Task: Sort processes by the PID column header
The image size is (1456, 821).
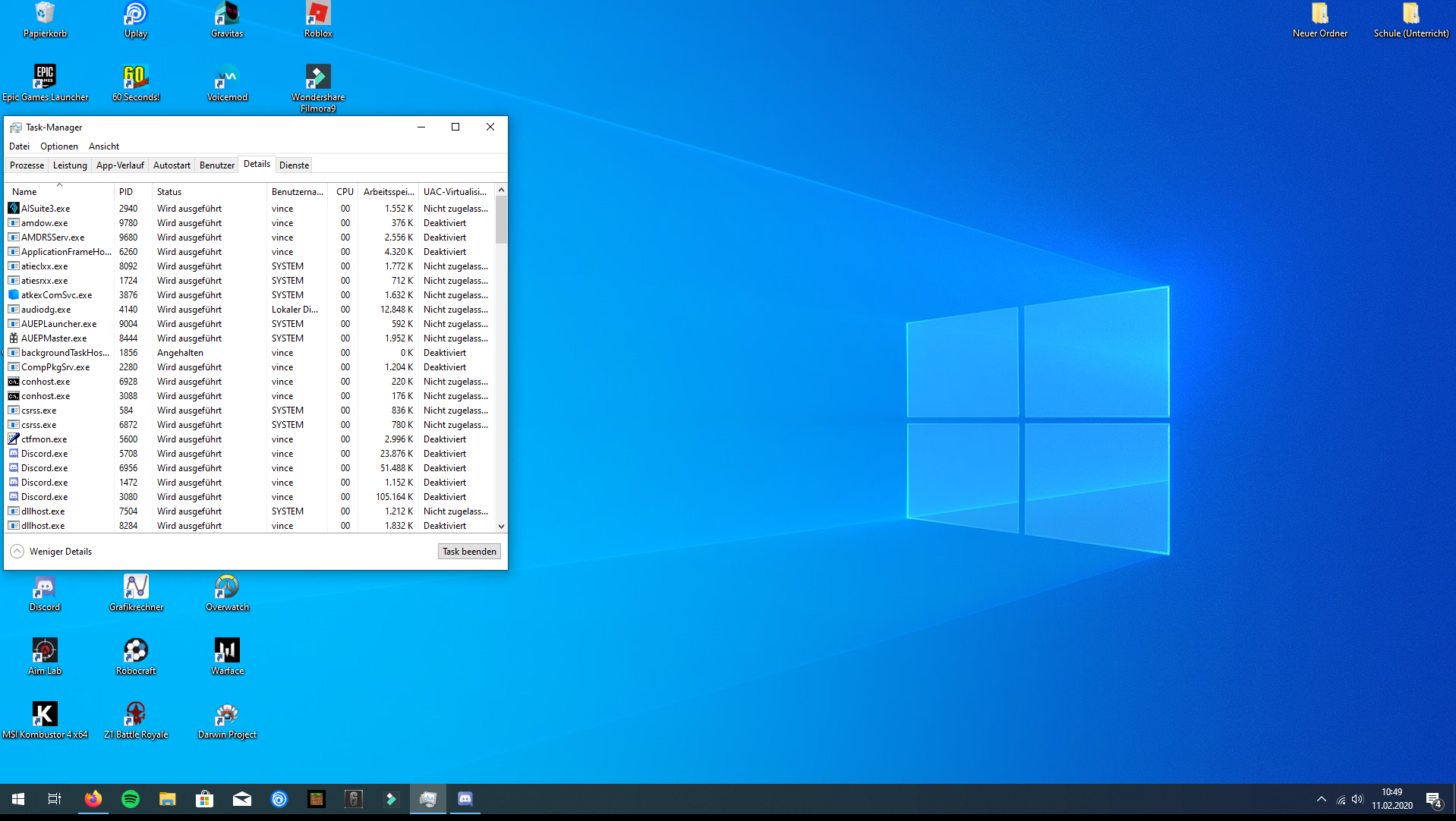Action: 133,192
